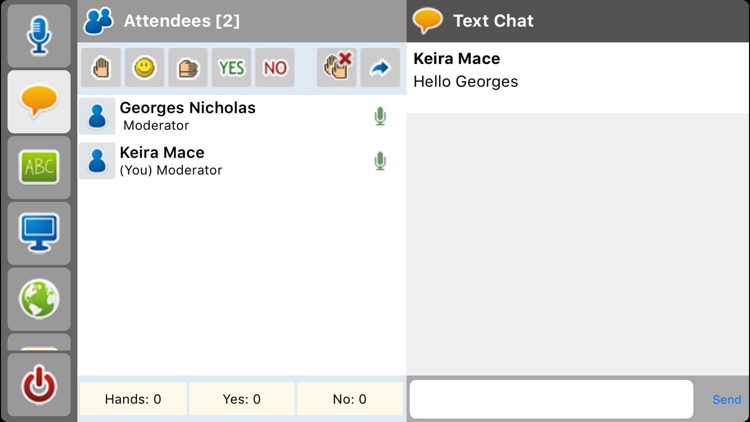Click the red power exit button
Viewport: 750px width, 422px height.
pyautogui.click(x=39, y=386)
